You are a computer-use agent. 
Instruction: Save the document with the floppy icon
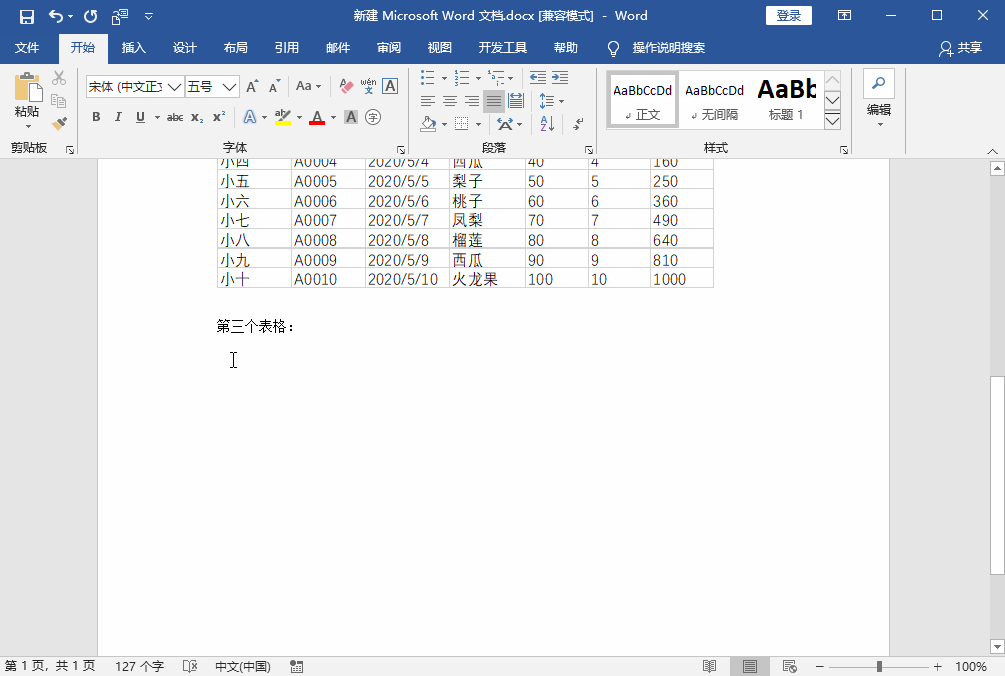27,16
